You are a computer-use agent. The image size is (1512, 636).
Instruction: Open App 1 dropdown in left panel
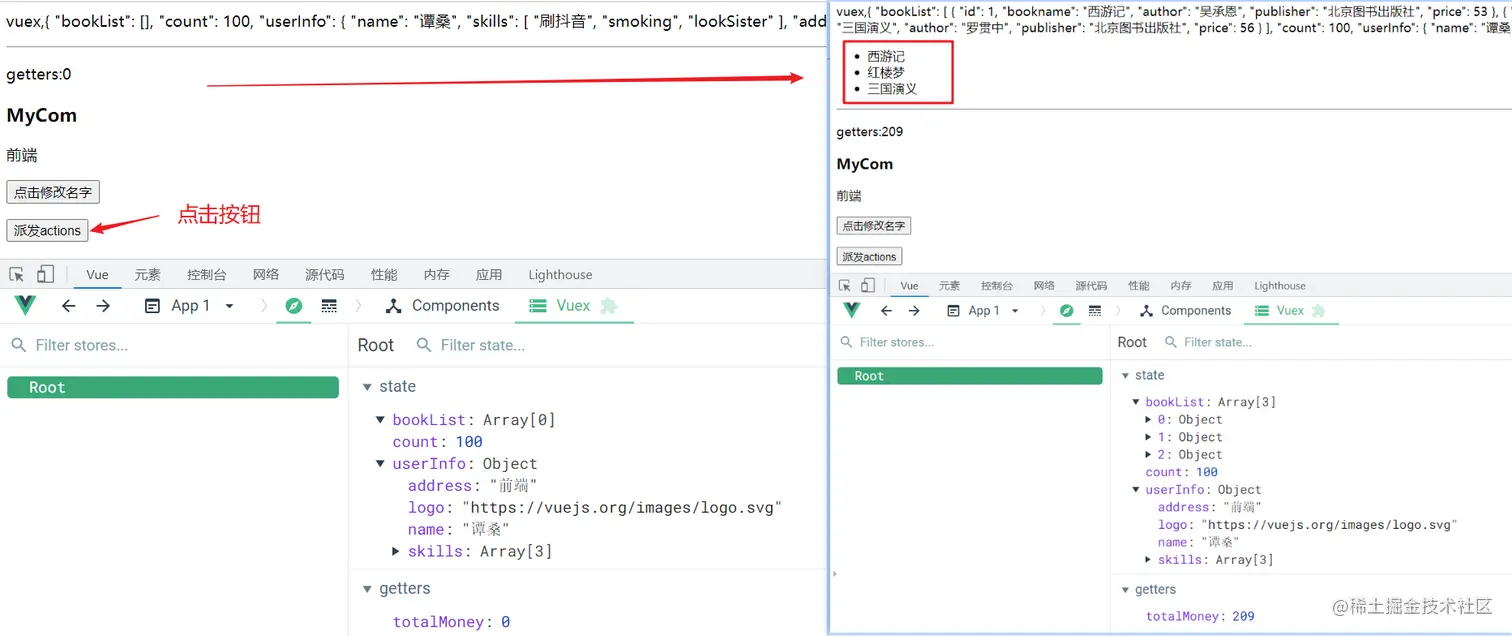coord(190,306)
